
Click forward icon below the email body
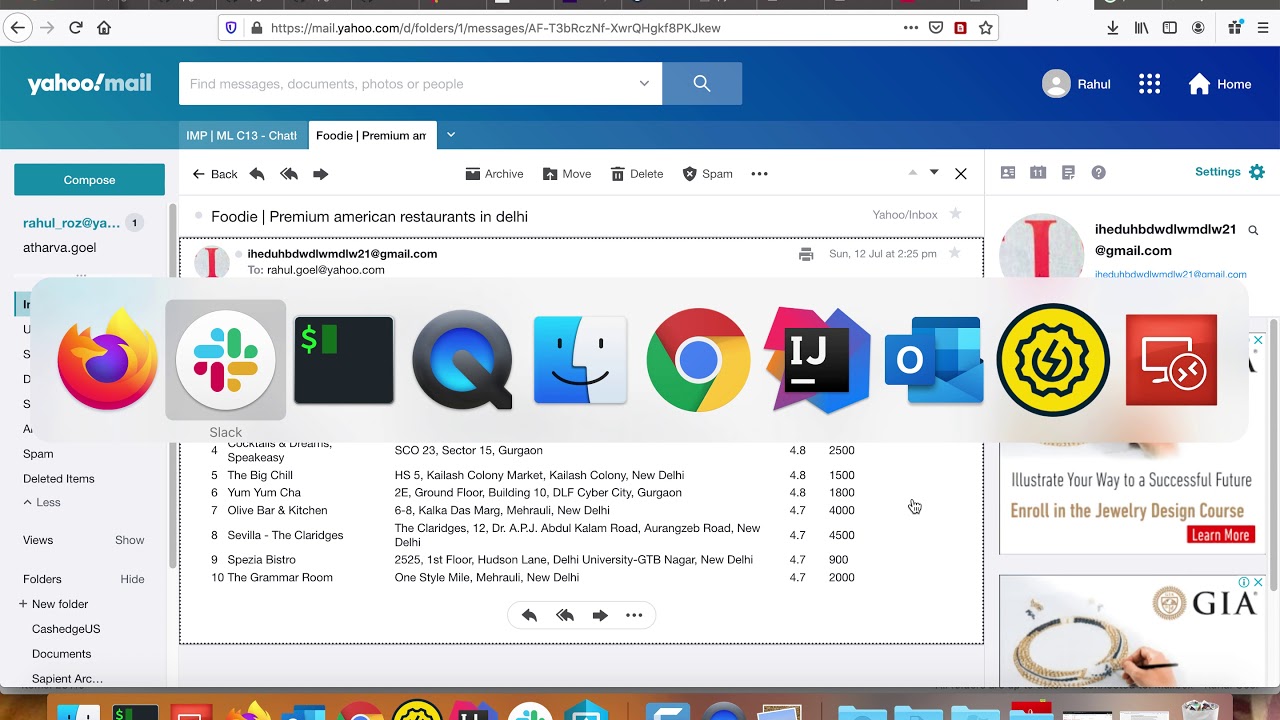click(600, 615)
